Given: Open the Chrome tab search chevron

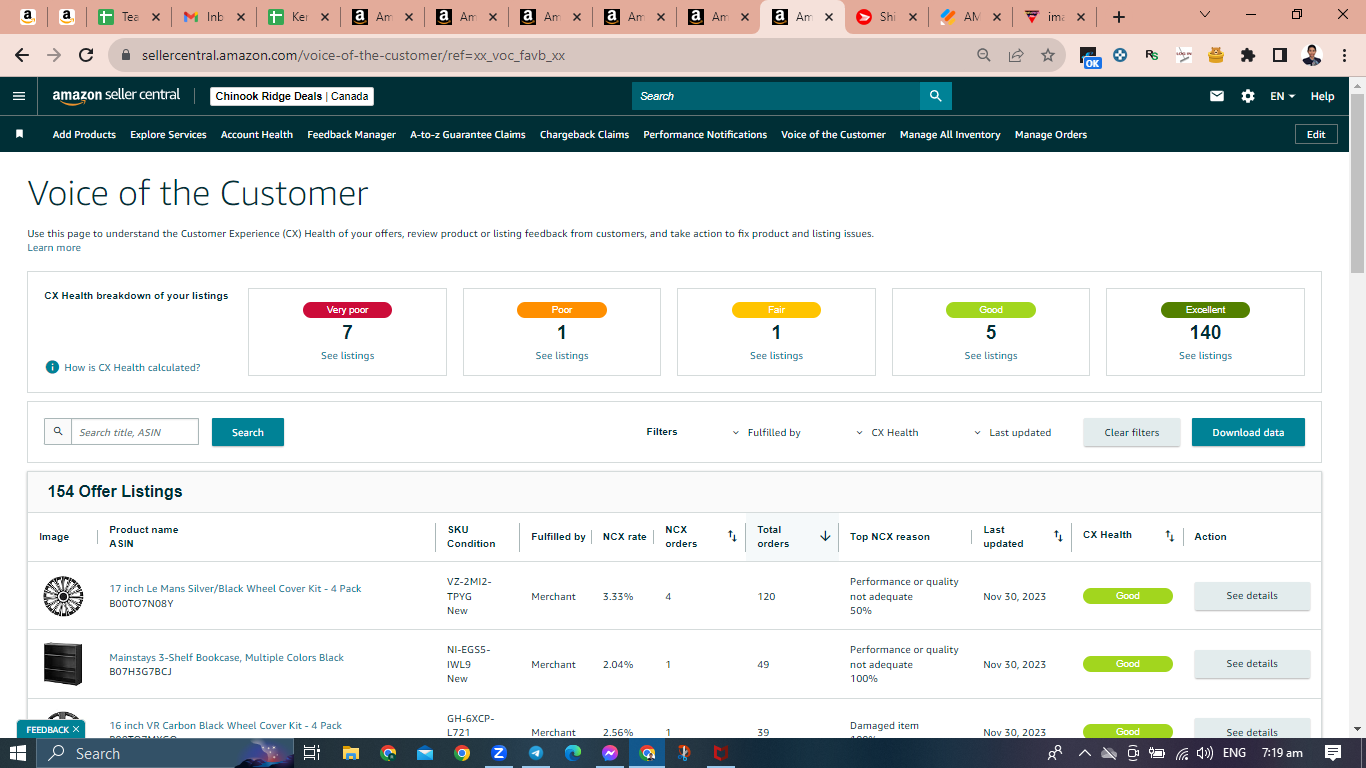Looking at the screenshot, I should click(x=1205, y=15).
